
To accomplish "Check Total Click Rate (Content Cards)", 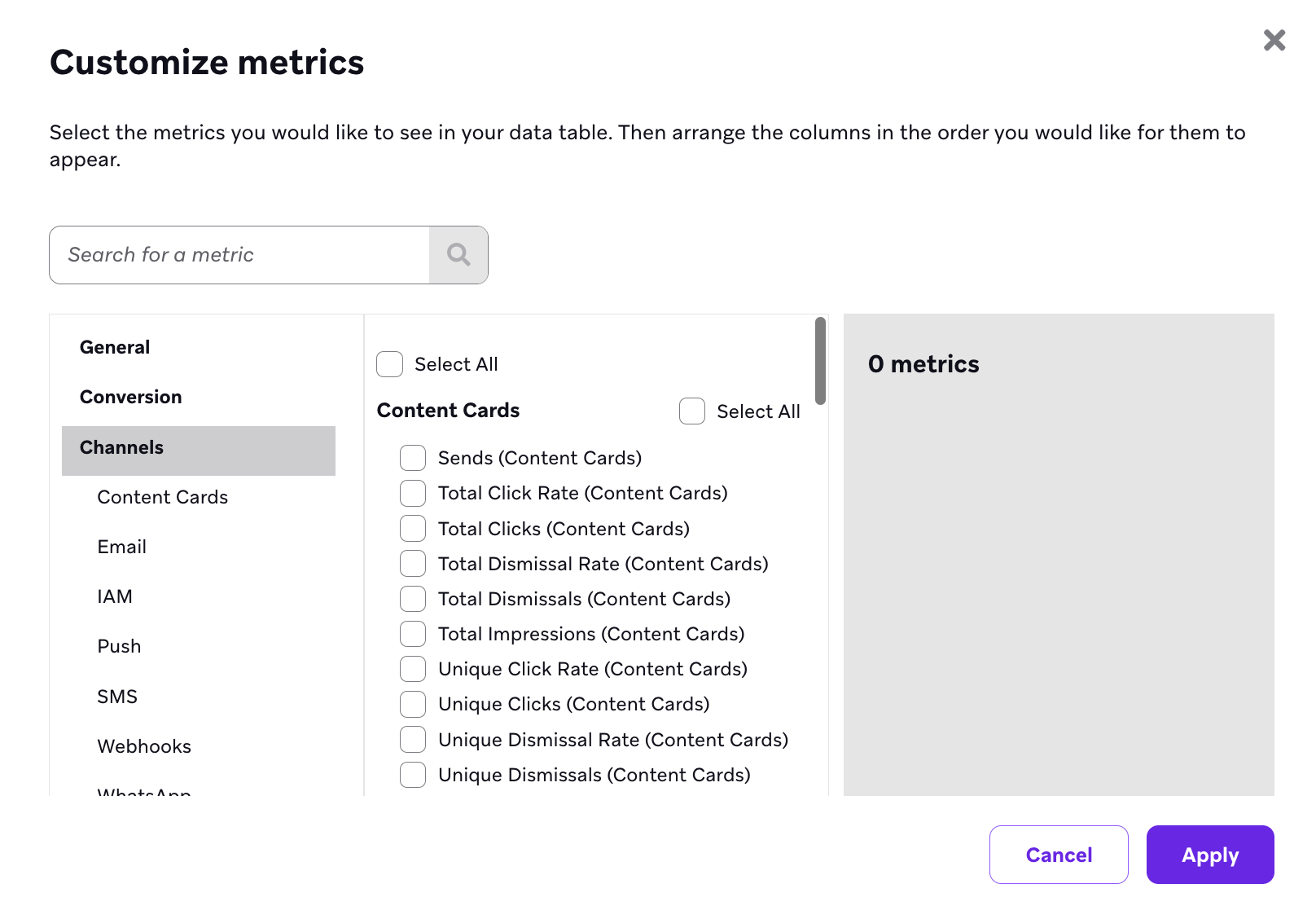I will (x=413, y=493).
